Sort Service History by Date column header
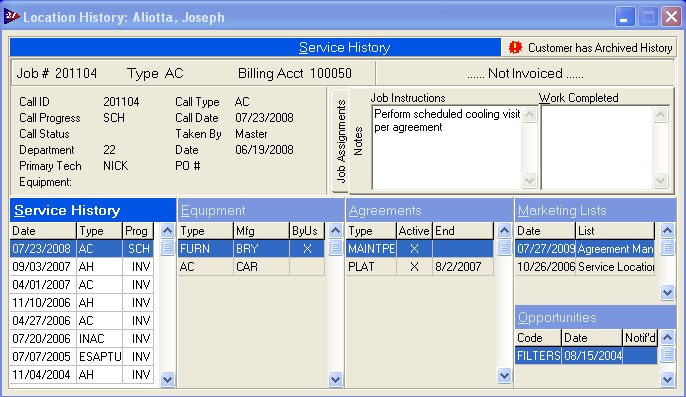This screenshot has width=686, height=397. click(43, 231)
